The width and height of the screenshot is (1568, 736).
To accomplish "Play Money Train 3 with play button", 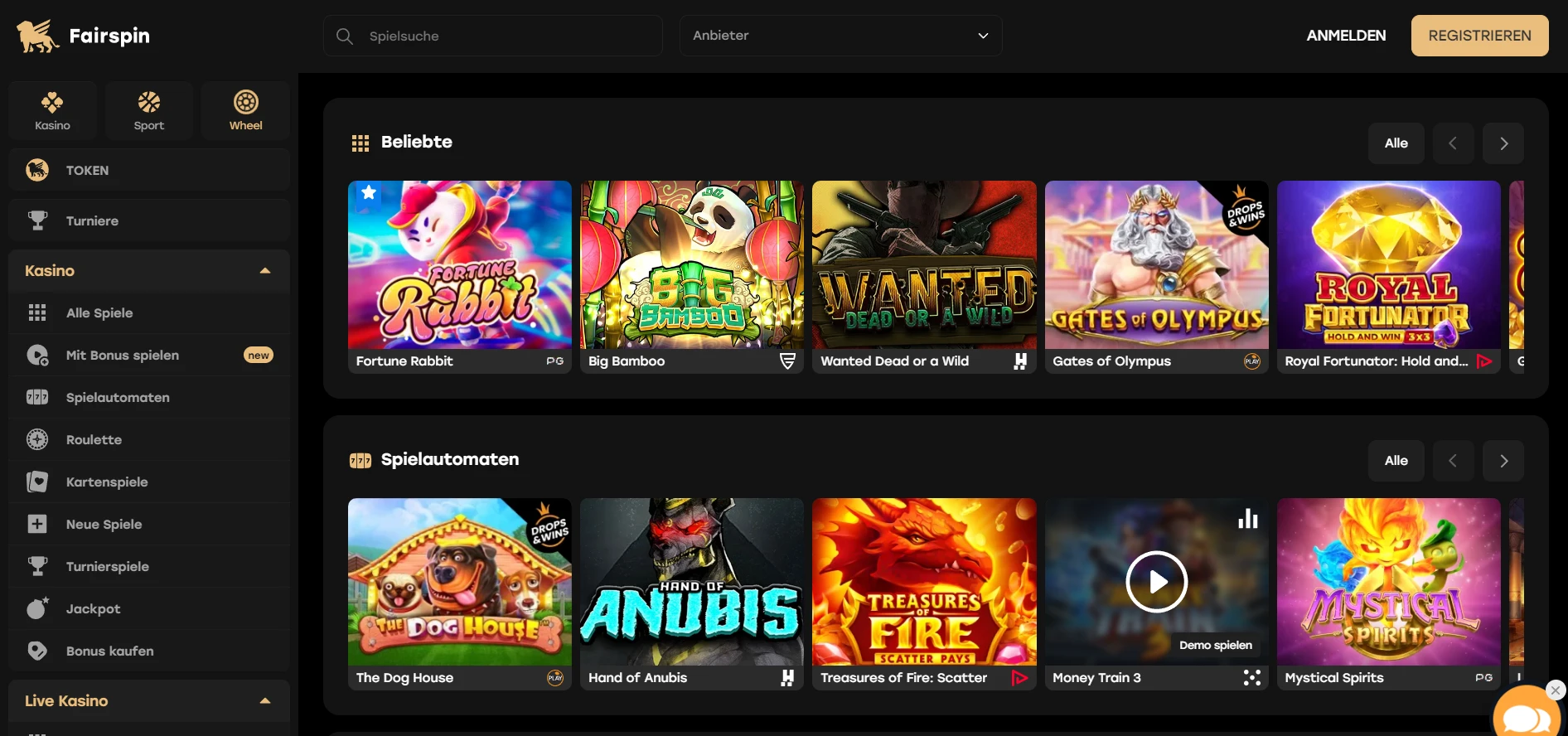I will [1156, 582].
